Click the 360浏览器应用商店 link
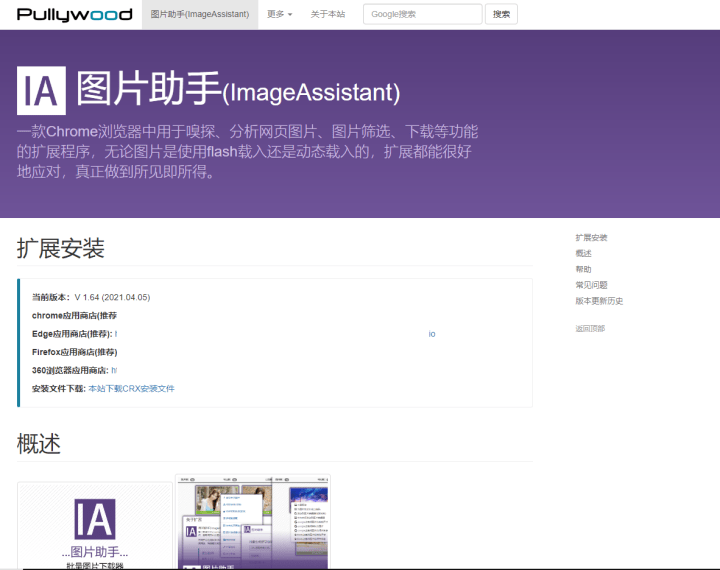This screenshot has height=570, width=720. click(x=114, y=370)
